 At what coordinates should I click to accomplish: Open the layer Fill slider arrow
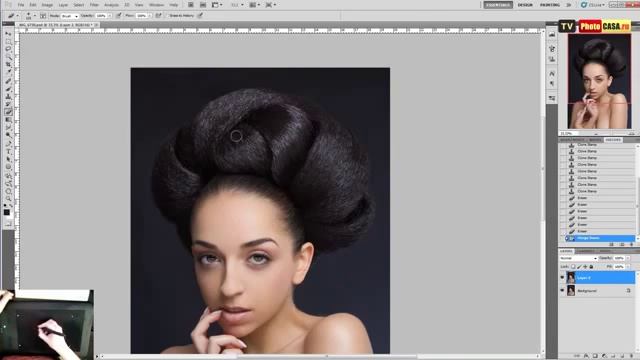tap(628, 267)
